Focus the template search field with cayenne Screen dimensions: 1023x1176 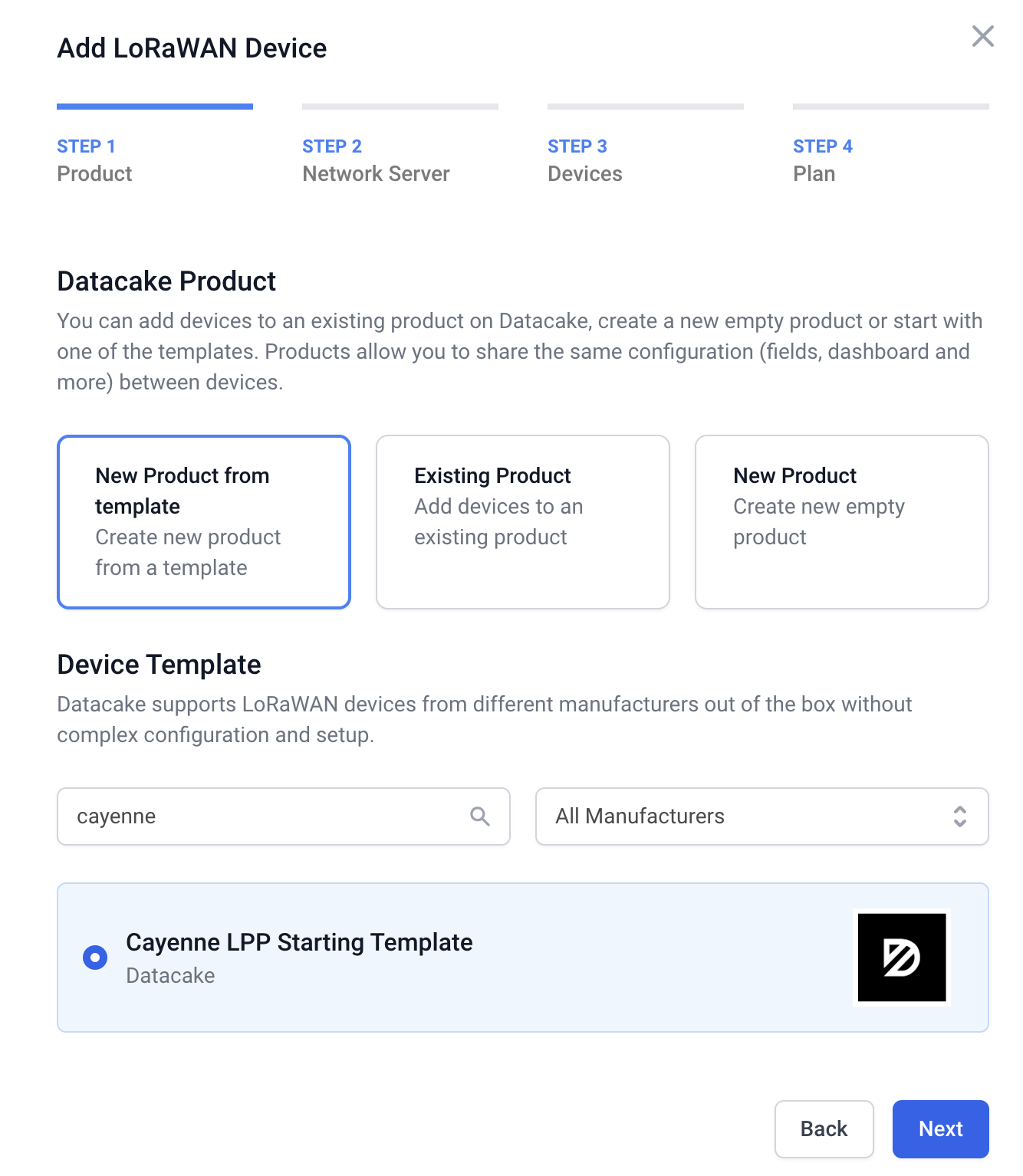pos(284,816)
